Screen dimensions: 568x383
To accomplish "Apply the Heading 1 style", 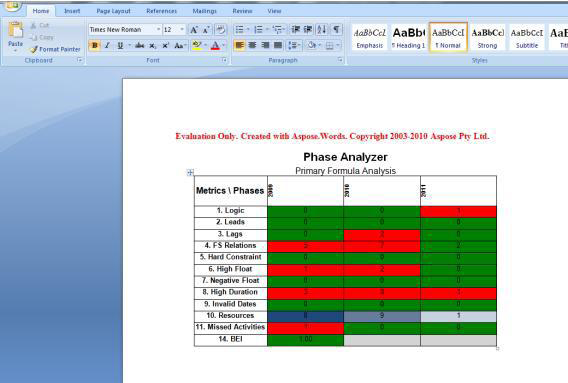I will tap(409, 37).
